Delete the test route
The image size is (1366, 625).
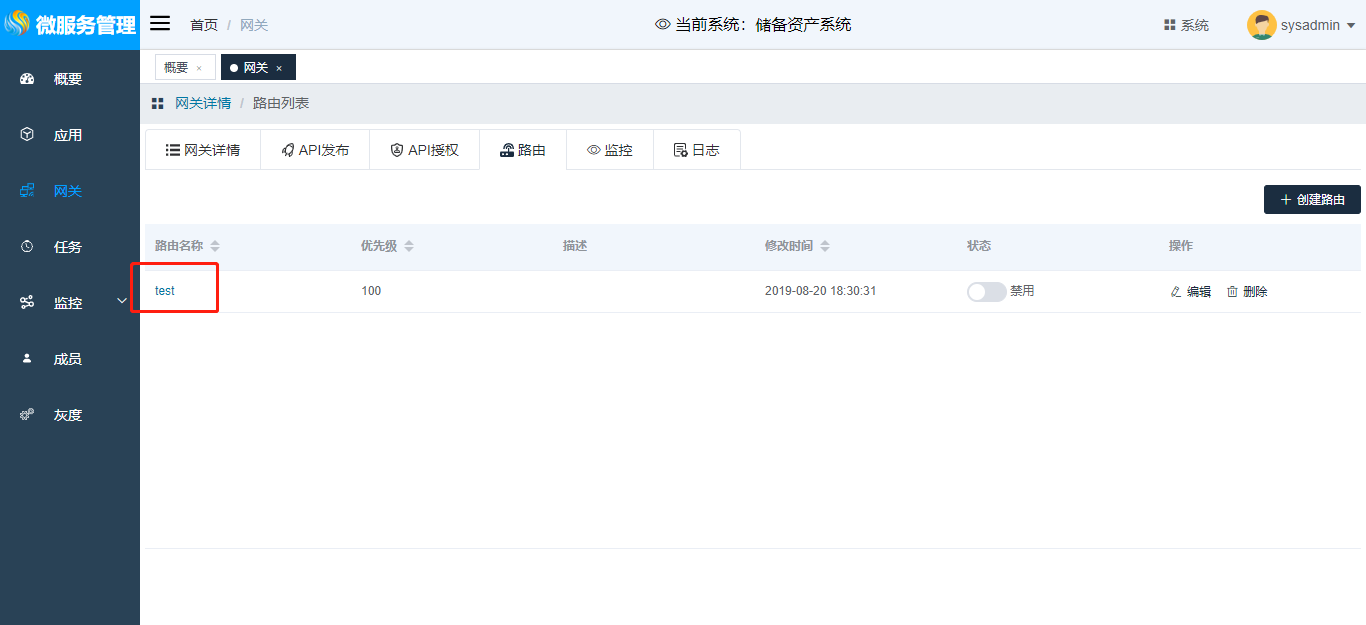[x=1247, y=292]
